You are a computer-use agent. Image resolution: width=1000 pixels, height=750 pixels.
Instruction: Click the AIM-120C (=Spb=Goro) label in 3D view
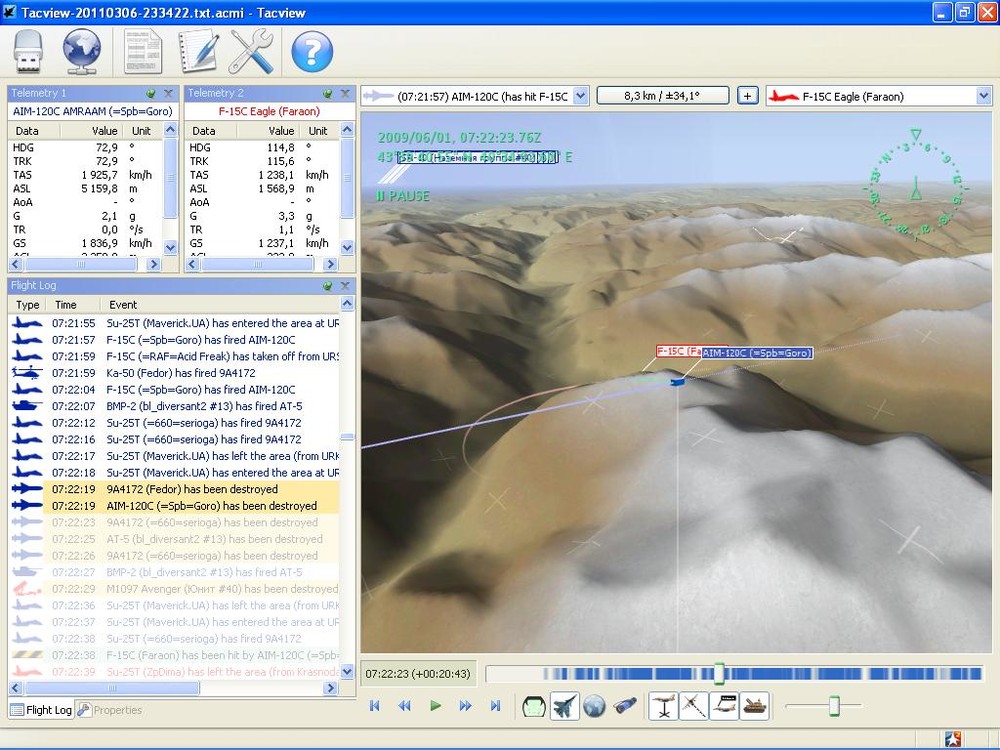(757, 353)
